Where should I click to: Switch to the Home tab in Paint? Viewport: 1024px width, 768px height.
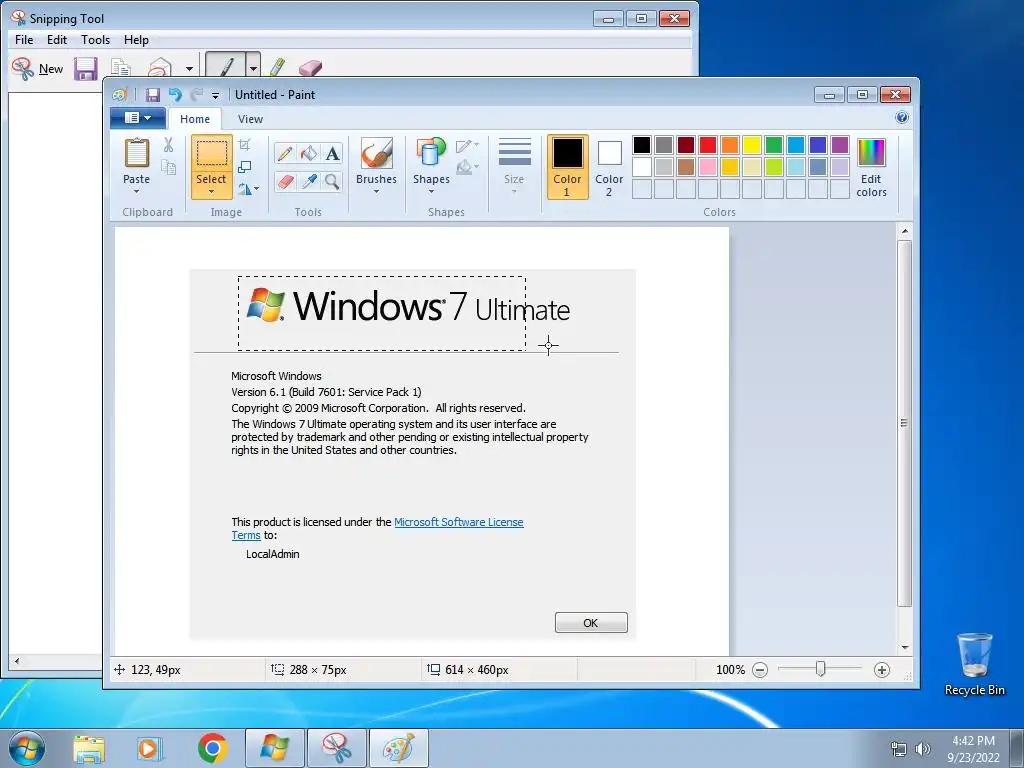195,119
